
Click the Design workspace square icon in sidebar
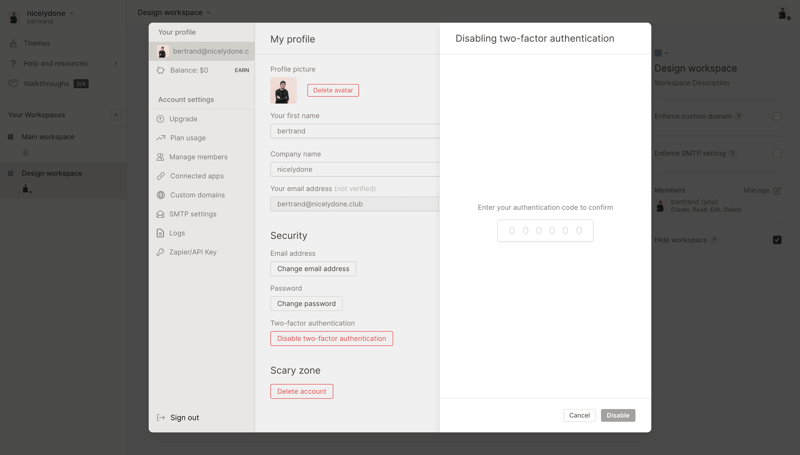coord(11,173)
